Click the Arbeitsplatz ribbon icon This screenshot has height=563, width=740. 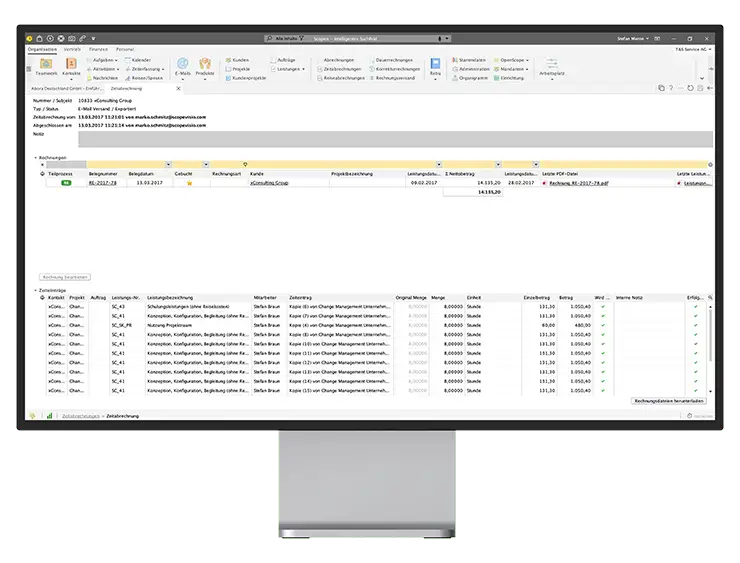pos(551,67)
